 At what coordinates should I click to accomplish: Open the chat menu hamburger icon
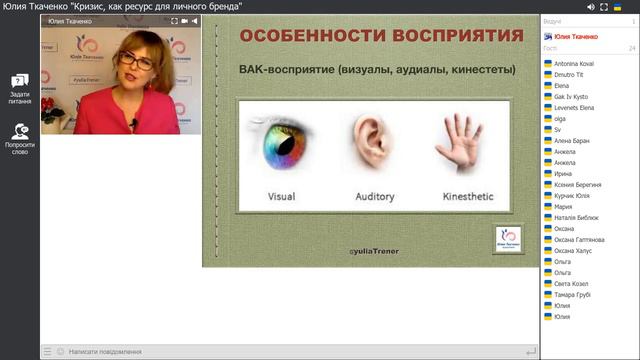point(47,351)
